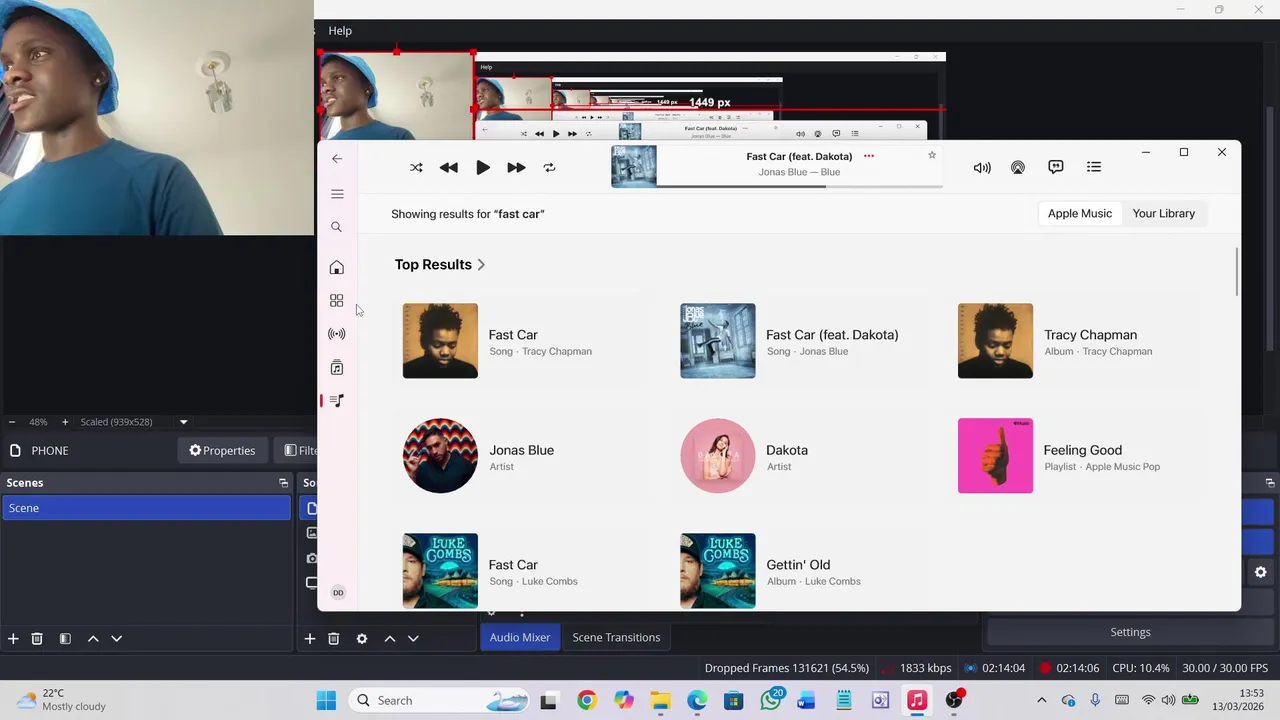Open search from the Apple Music sidebar
Screen dimensions: 1280x720
[337, 227]
